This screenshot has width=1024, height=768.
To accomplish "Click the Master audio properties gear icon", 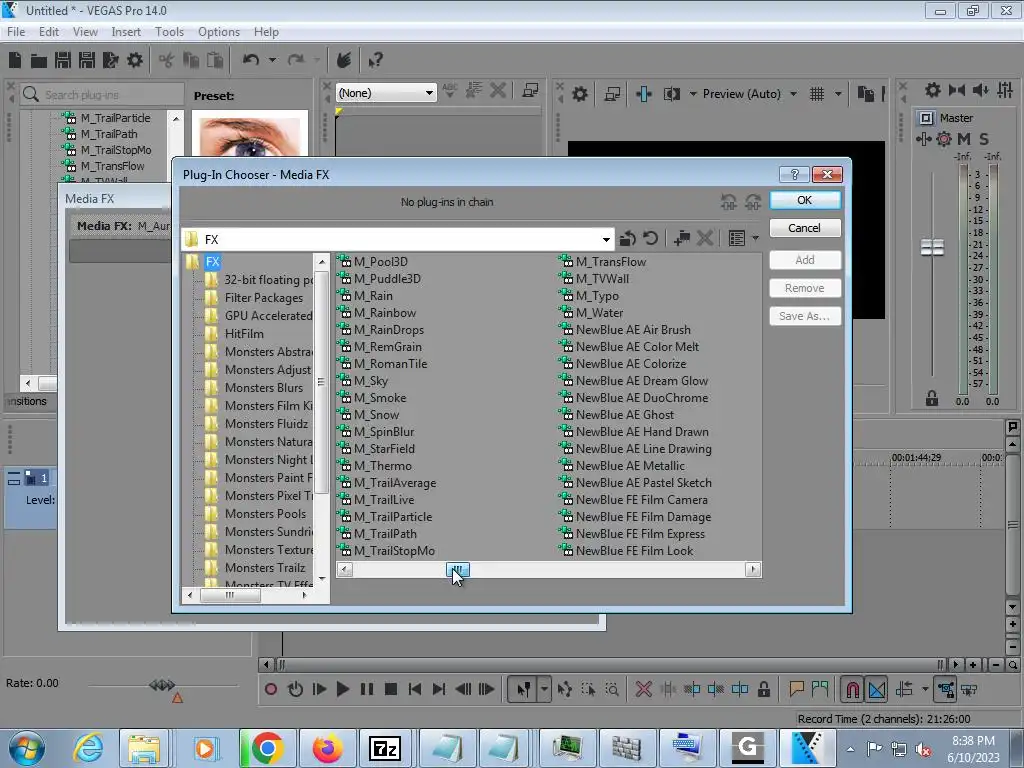I will click(x=933, y=90).
